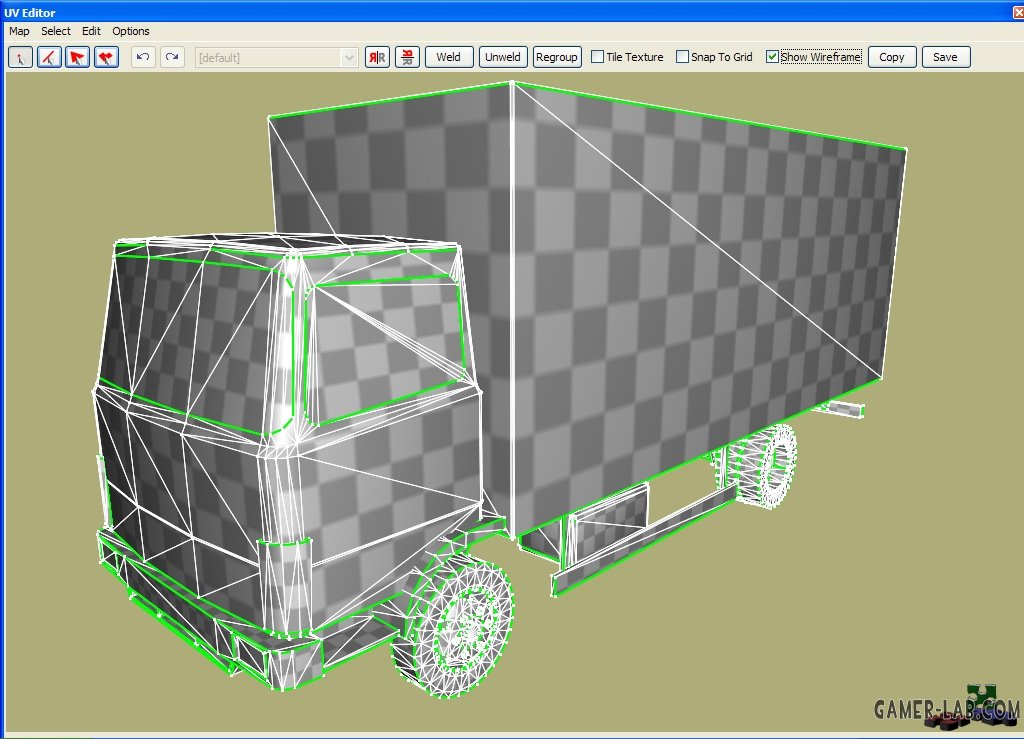Open the Edit menu

pos(91,31)
